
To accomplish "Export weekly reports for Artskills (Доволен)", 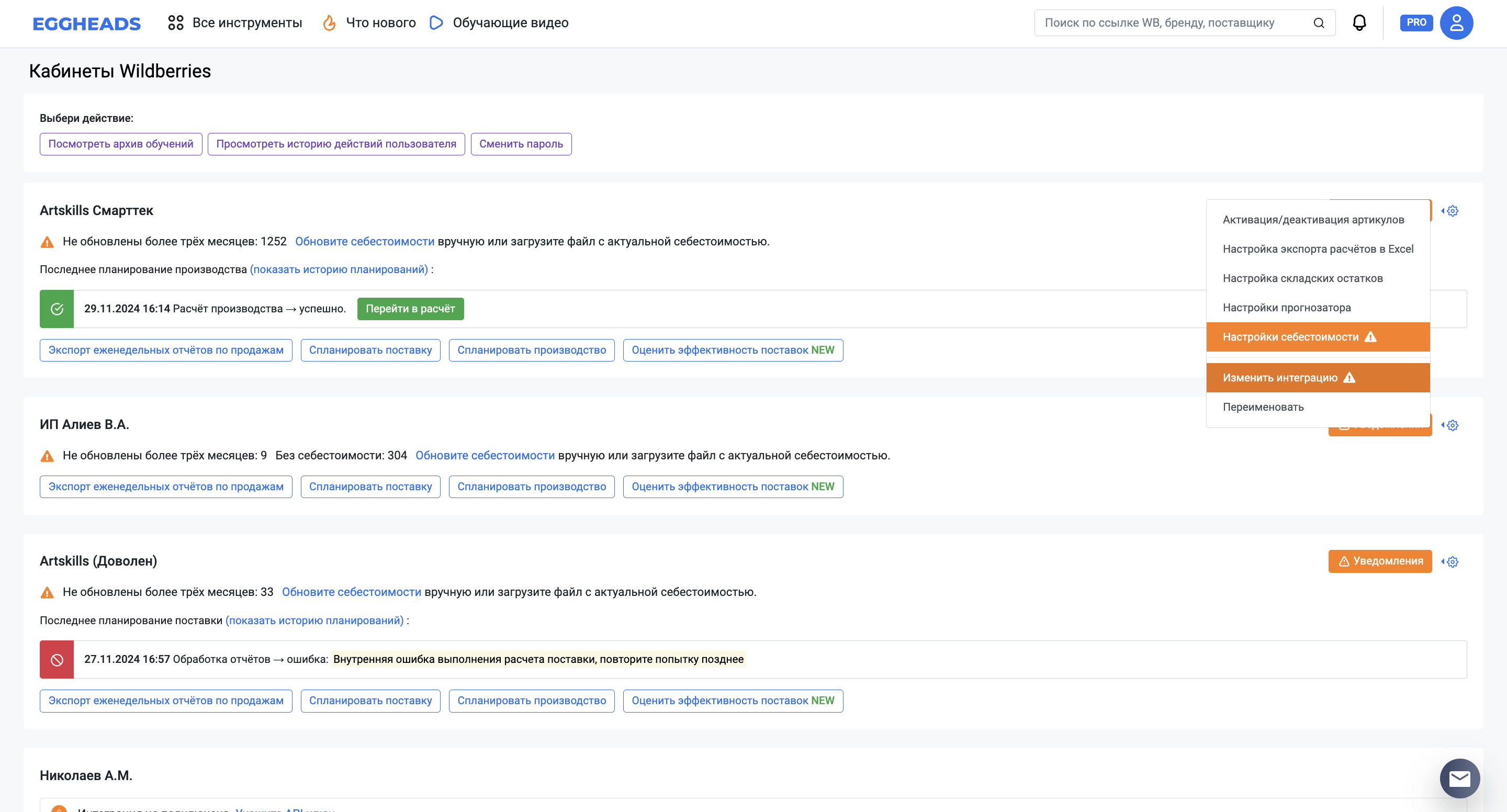I will [x=166, y=701].
